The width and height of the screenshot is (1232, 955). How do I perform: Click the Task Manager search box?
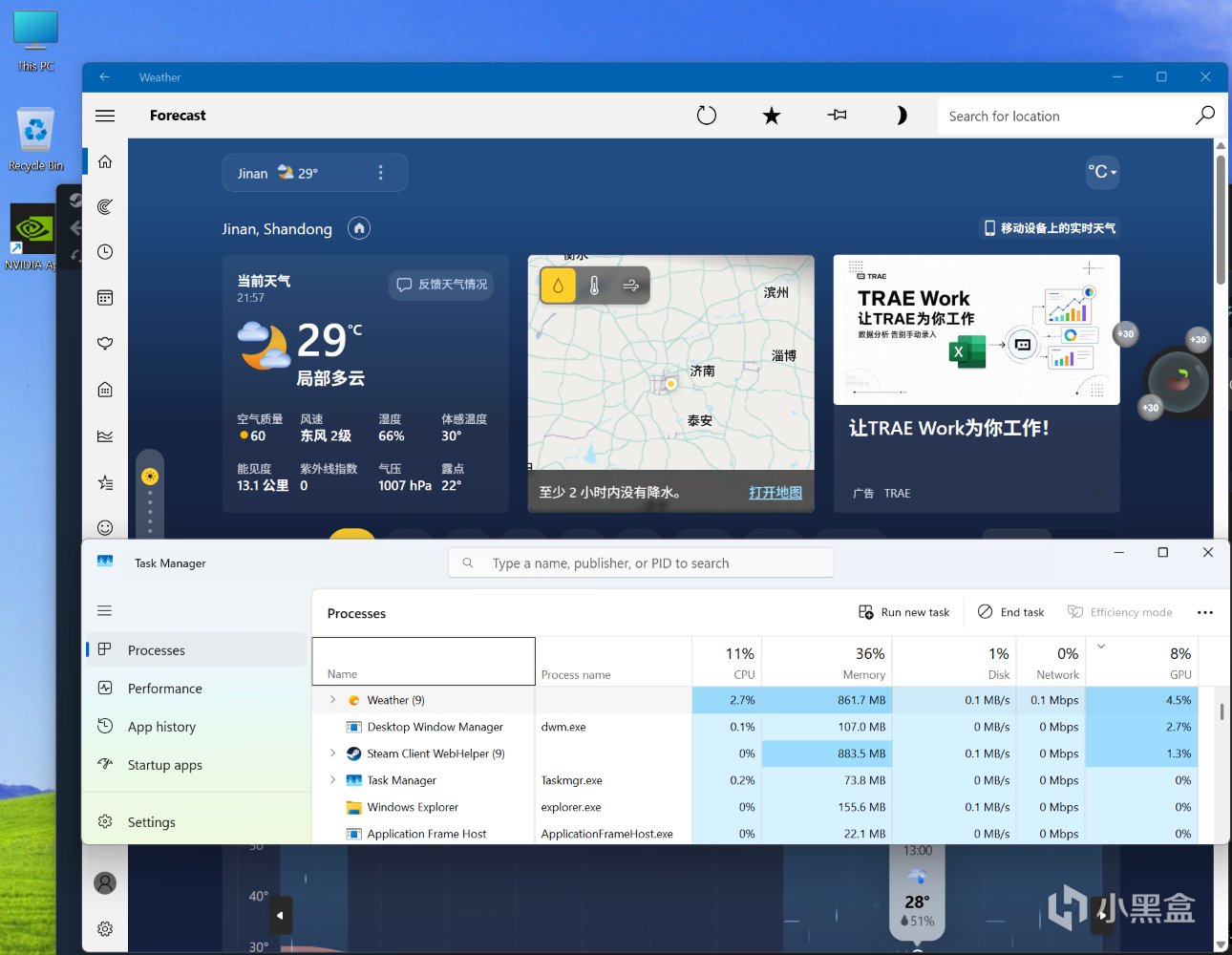(641, 562)
